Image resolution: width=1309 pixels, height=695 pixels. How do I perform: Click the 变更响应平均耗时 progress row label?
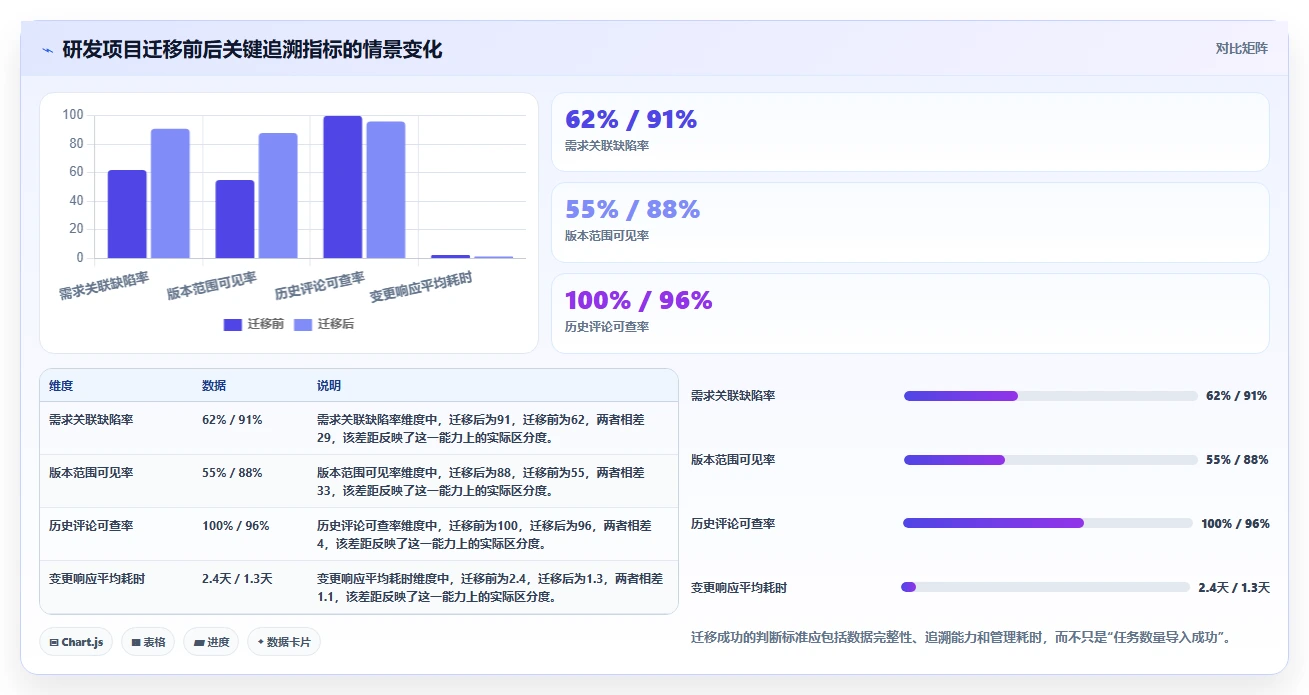(x=739, y=588)
